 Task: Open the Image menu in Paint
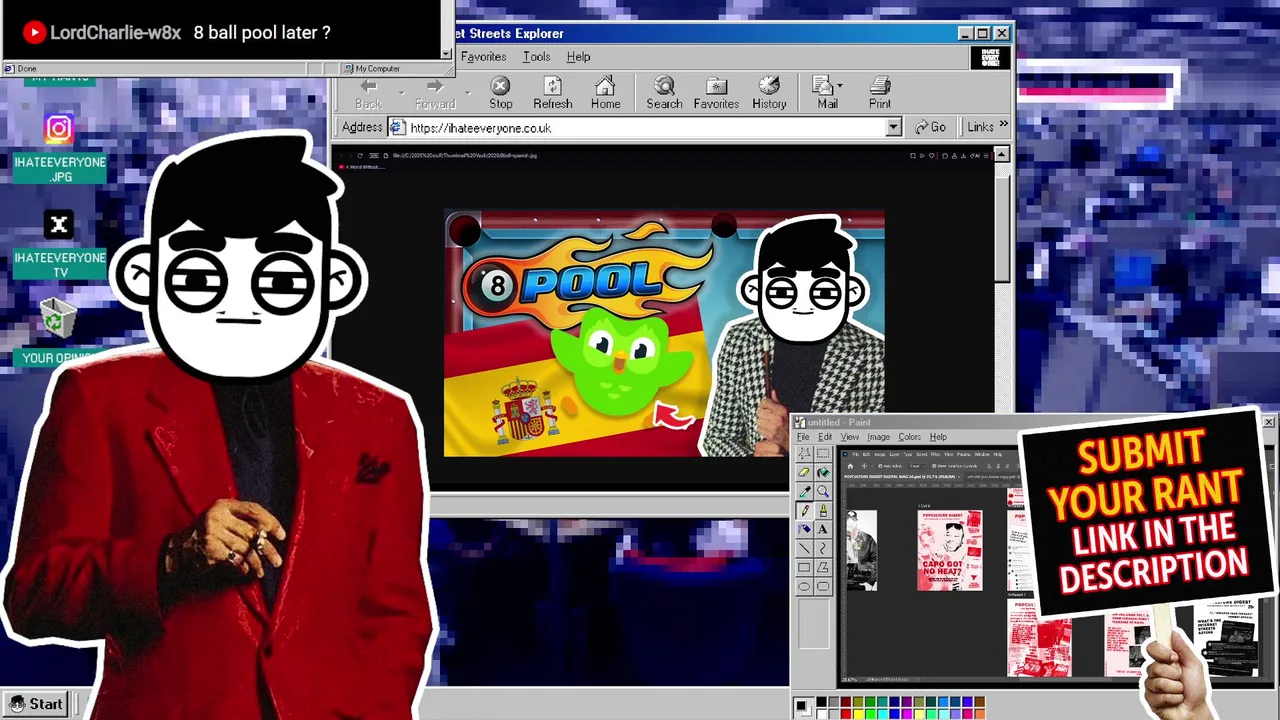click(878, 437)
